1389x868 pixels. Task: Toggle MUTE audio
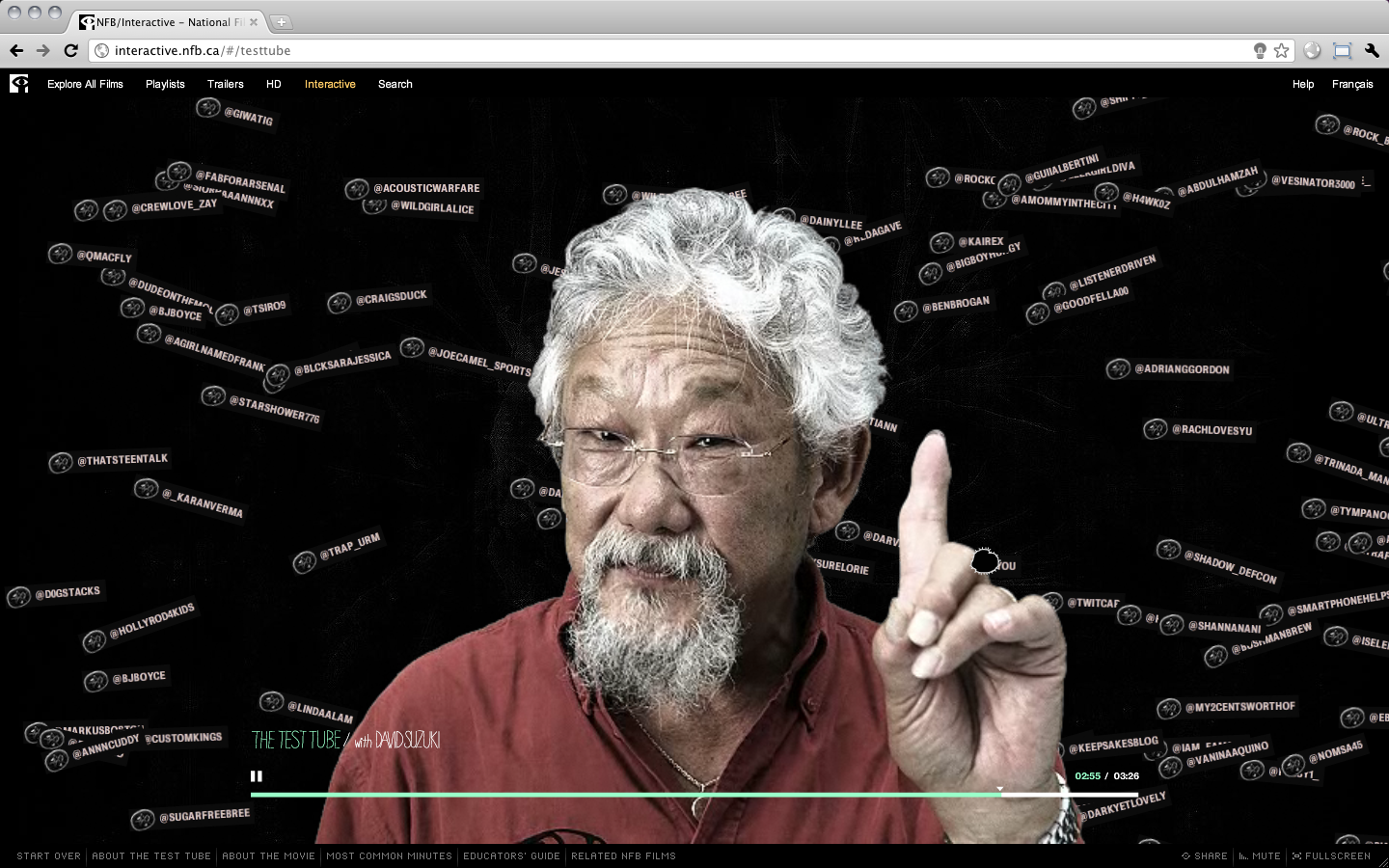[x=1260, y=856]
